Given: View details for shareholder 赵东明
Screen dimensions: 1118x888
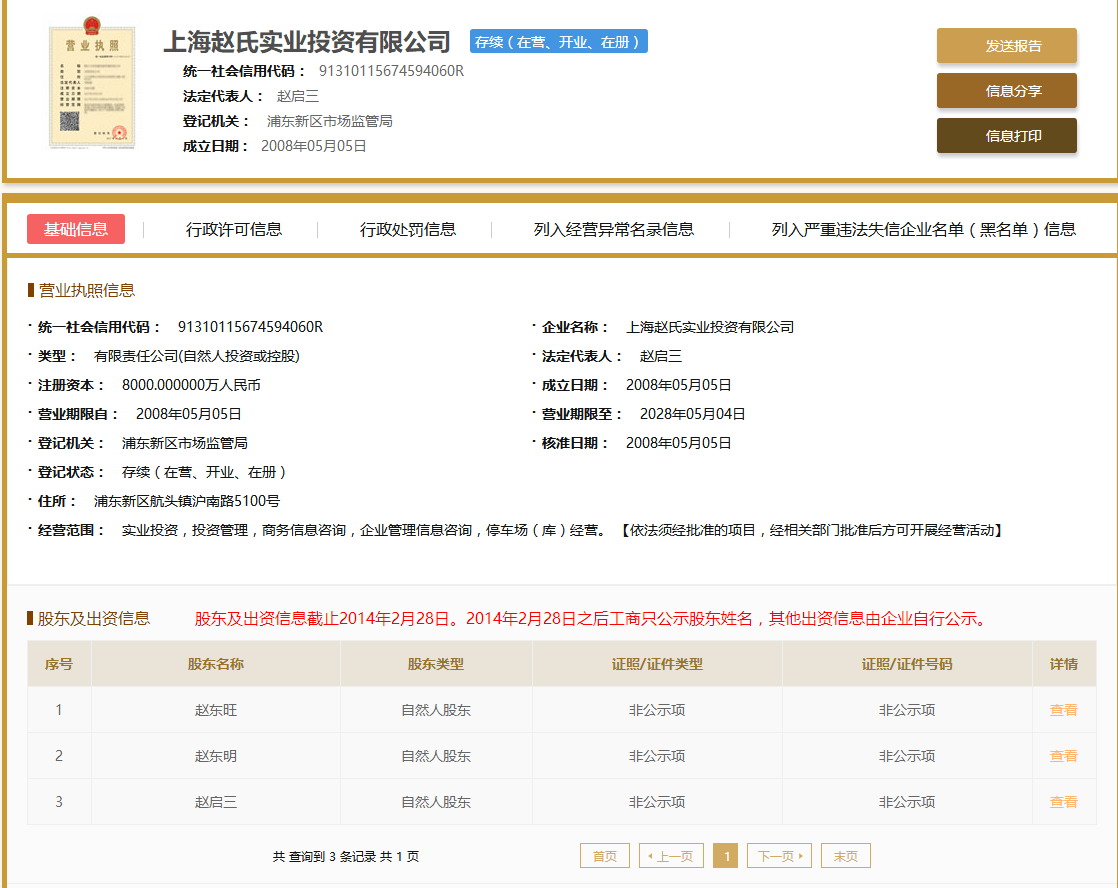Looking at the screenshot, I should (x=1063, y=756).
